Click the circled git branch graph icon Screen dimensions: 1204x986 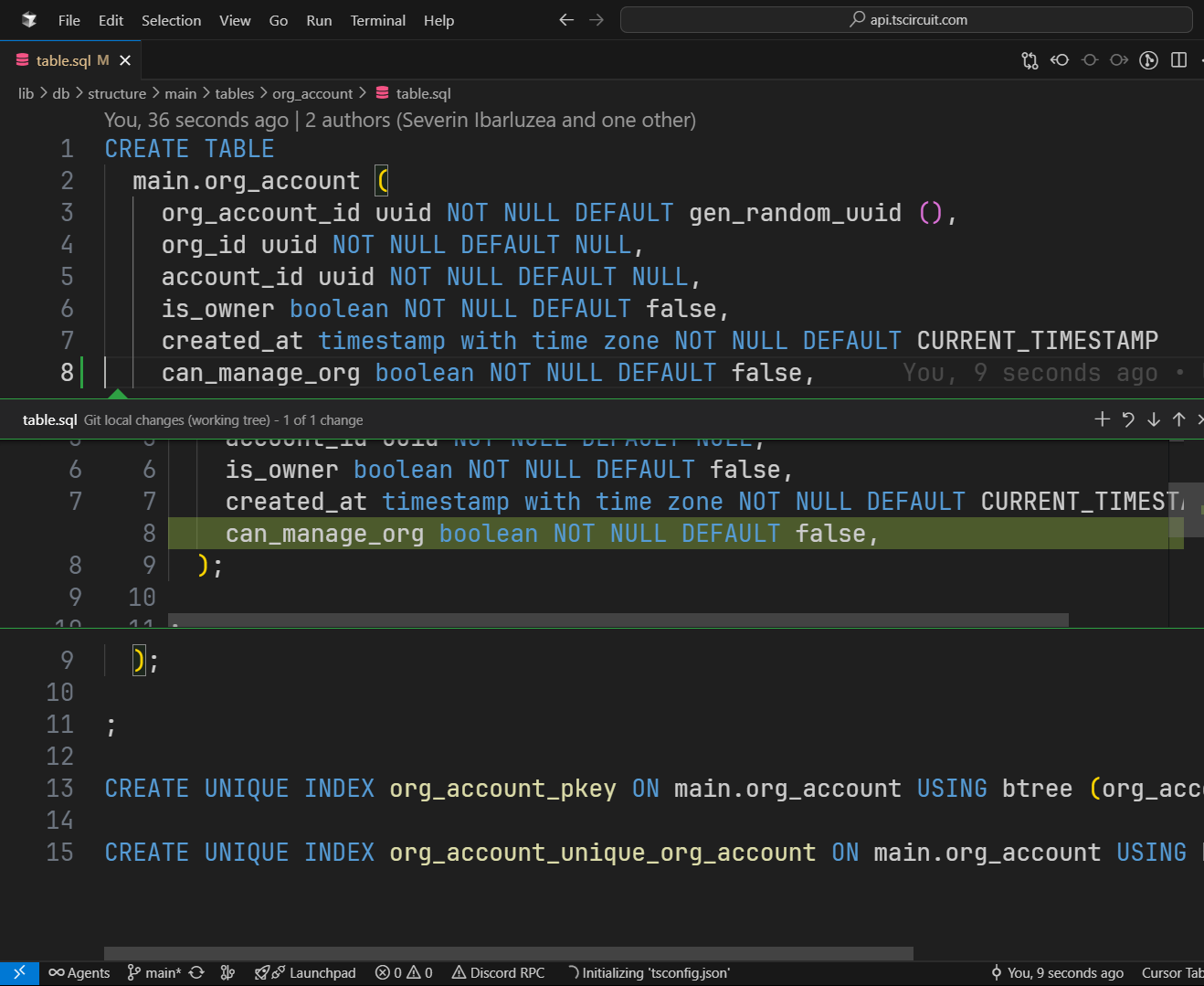1149,60
